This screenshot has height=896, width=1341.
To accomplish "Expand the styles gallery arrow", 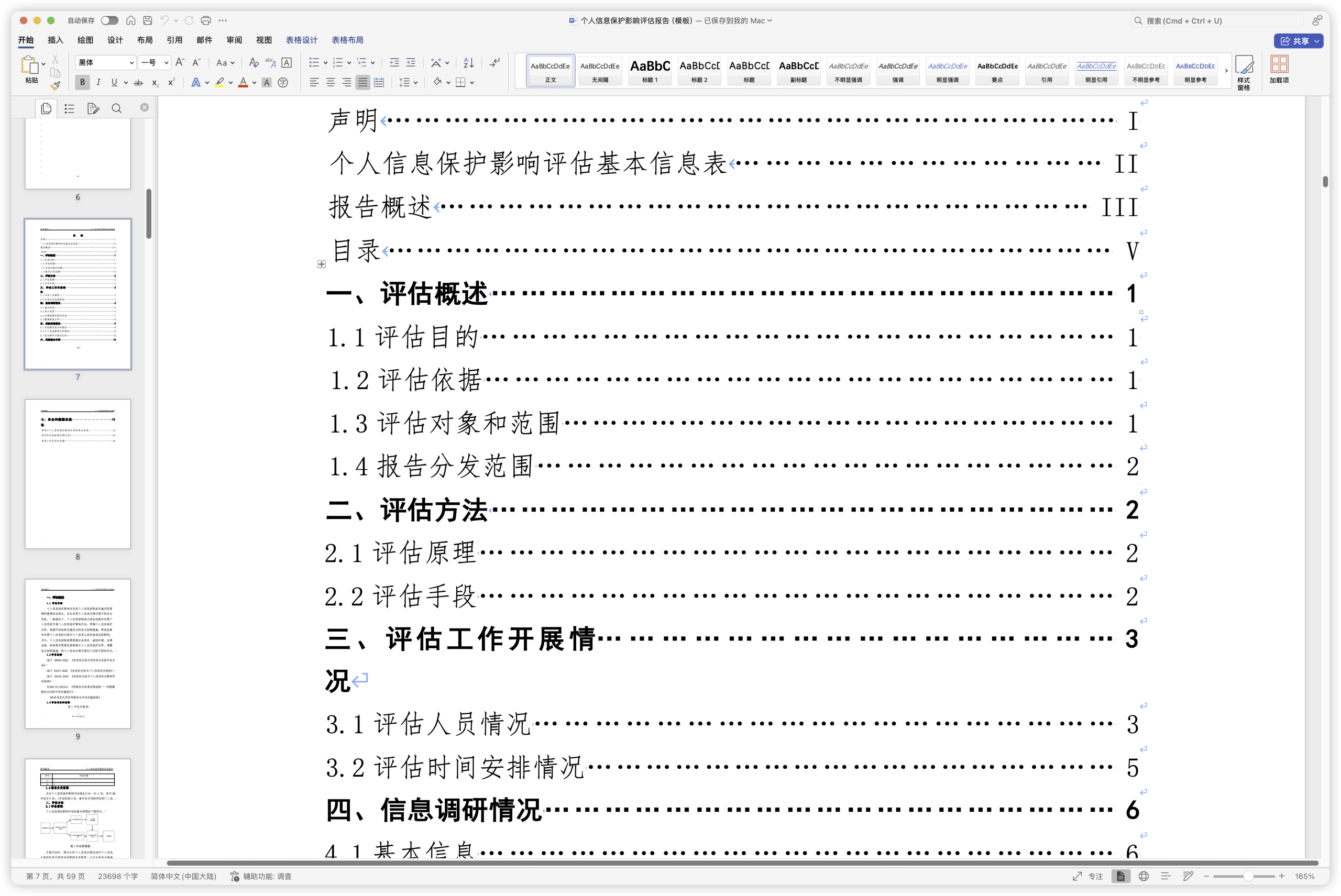I will (1226, 70).
